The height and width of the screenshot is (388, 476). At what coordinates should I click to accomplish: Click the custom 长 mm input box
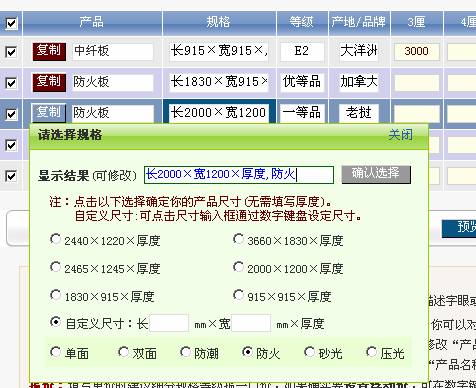pos(169,323)
